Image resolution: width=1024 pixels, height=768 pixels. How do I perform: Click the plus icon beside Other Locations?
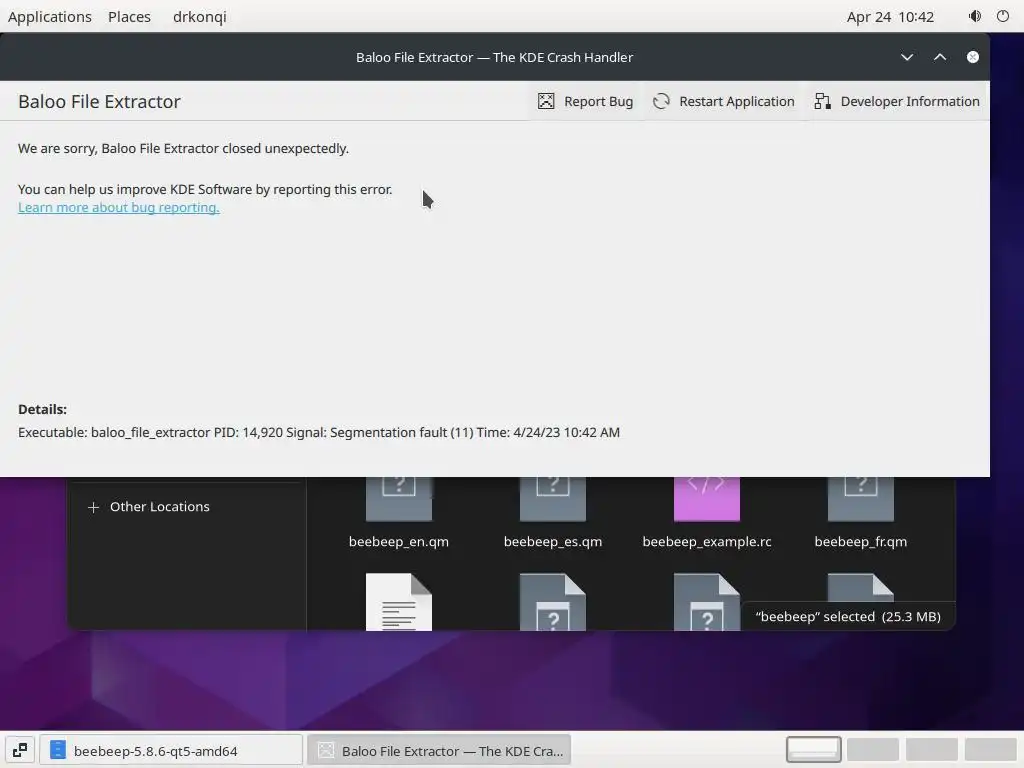(93, 507)
